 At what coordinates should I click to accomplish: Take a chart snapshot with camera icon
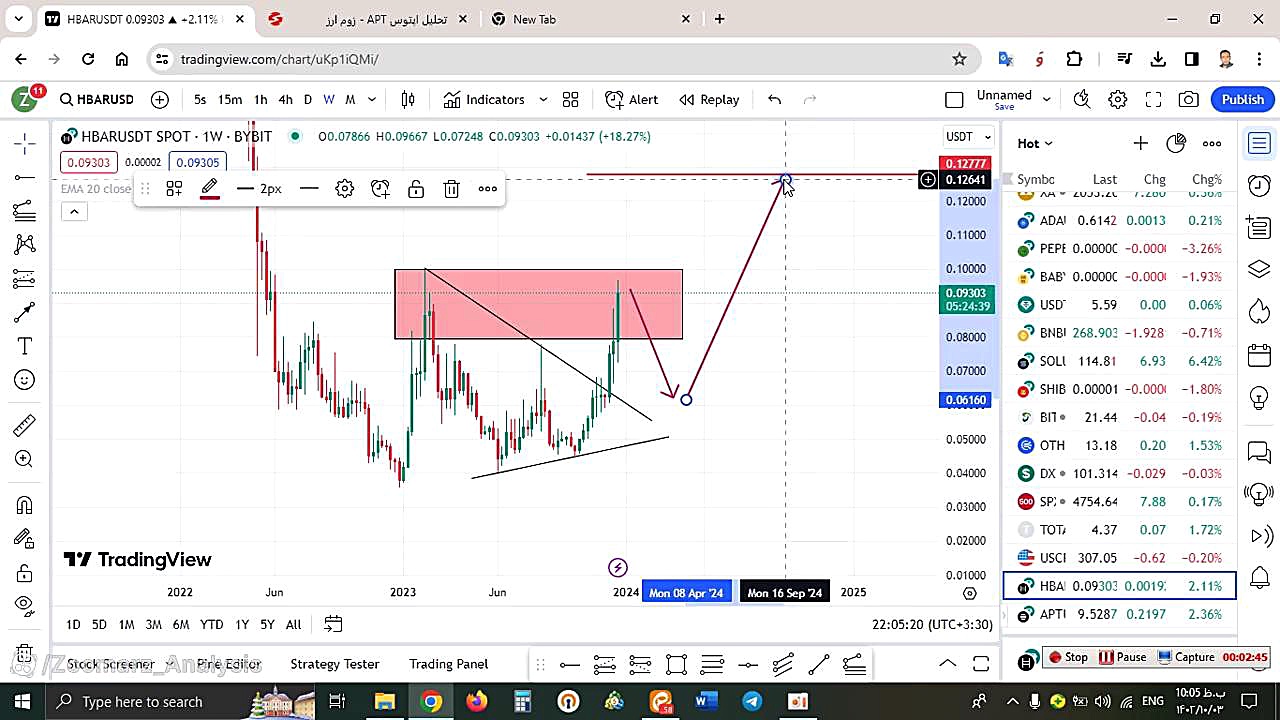(1188, 99)
